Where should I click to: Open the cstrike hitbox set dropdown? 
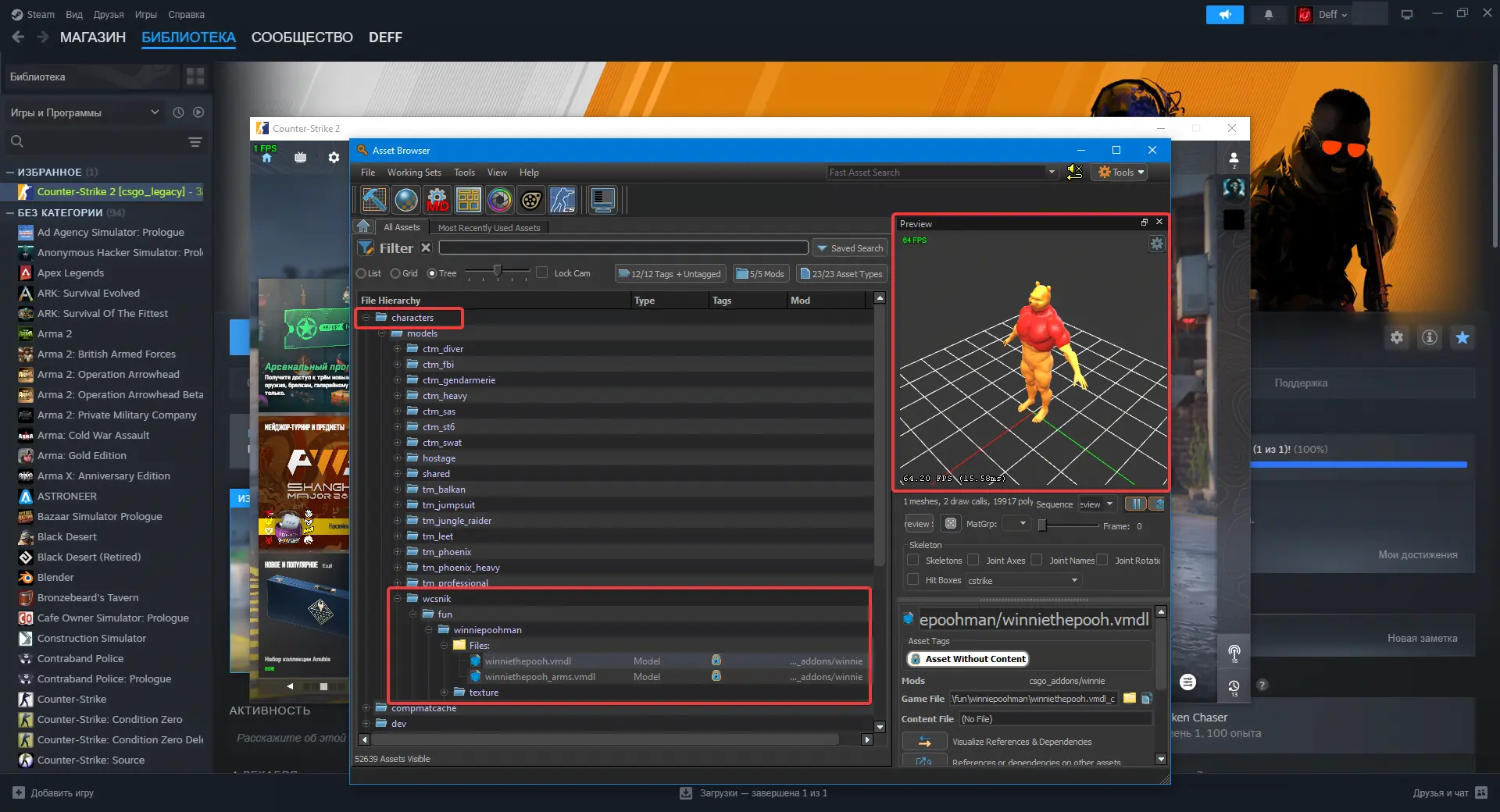click(1023, 580)
